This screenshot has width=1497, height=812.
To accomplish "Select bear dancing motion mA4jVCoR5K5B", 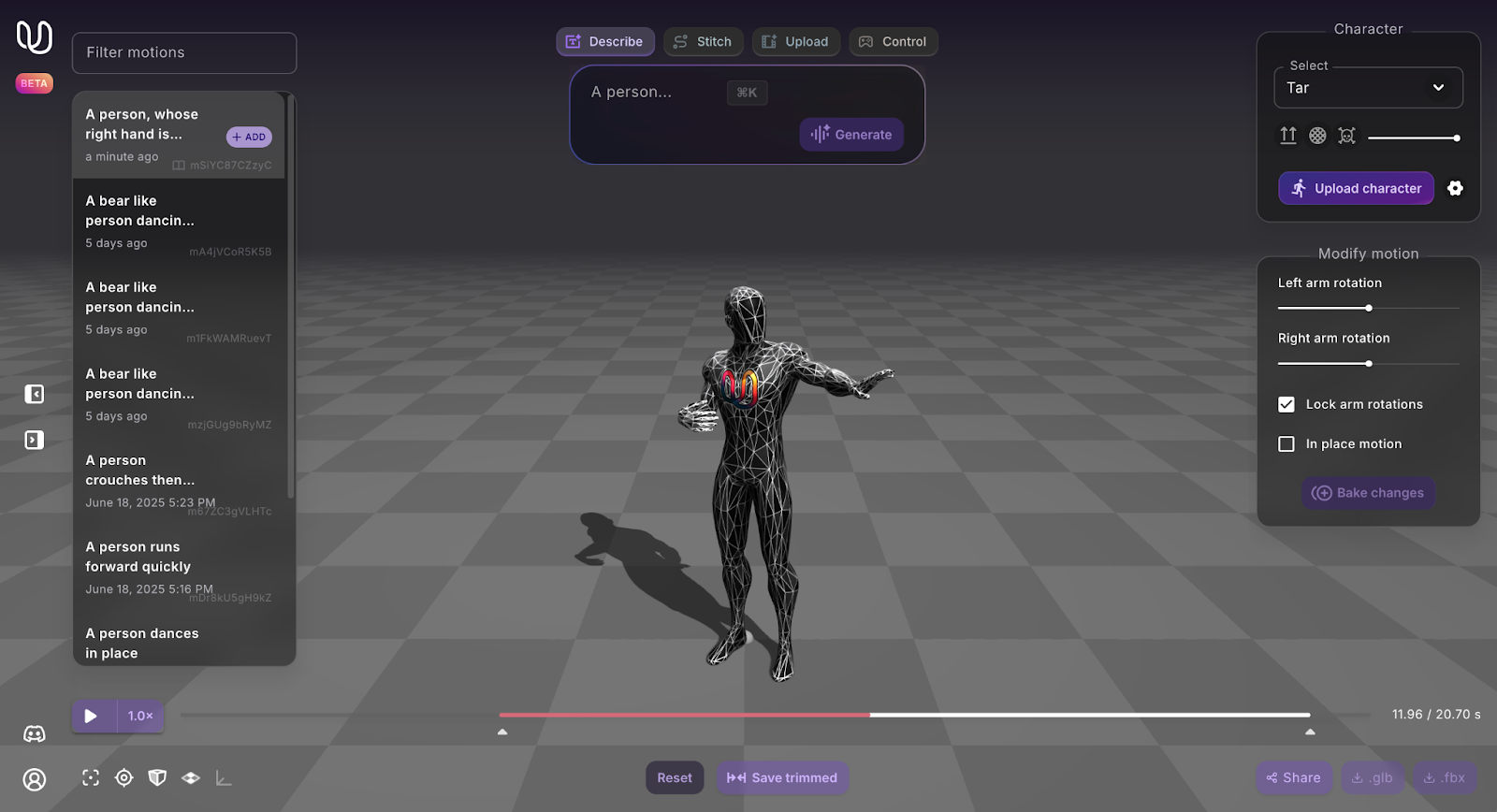I will click(179, 222).
